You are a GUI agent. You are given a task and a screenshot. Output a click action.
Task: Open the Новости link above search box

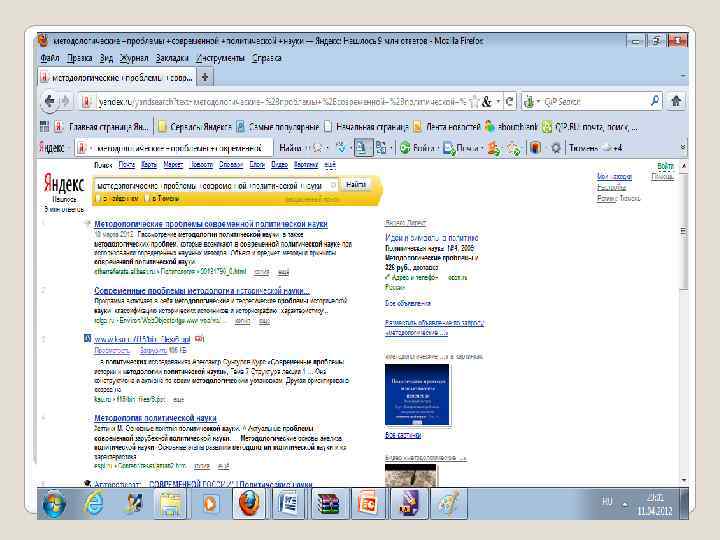pyautogui.click(x=202, y=164)
